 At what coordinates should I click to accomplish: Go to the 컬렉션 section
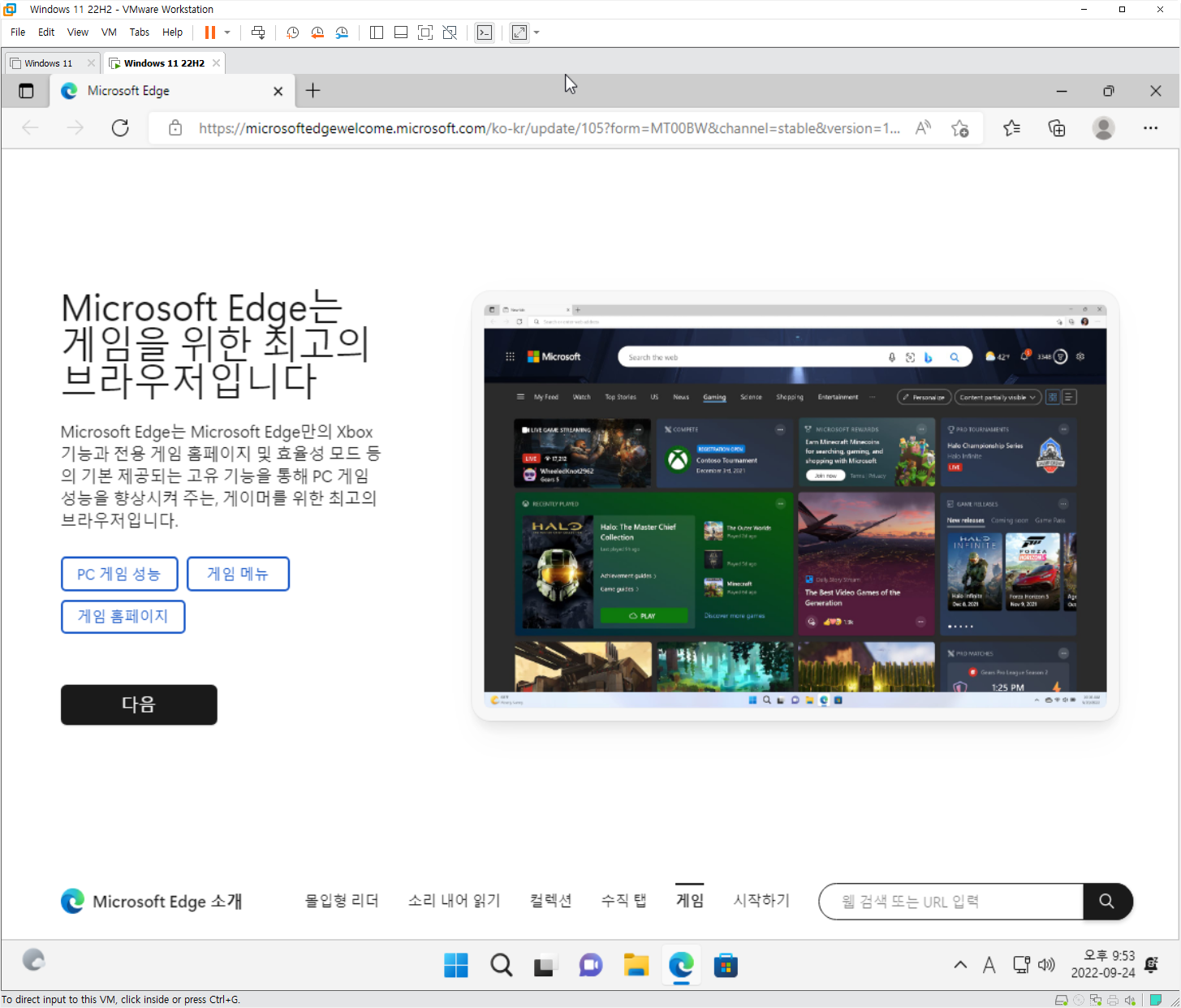point(551,900)
